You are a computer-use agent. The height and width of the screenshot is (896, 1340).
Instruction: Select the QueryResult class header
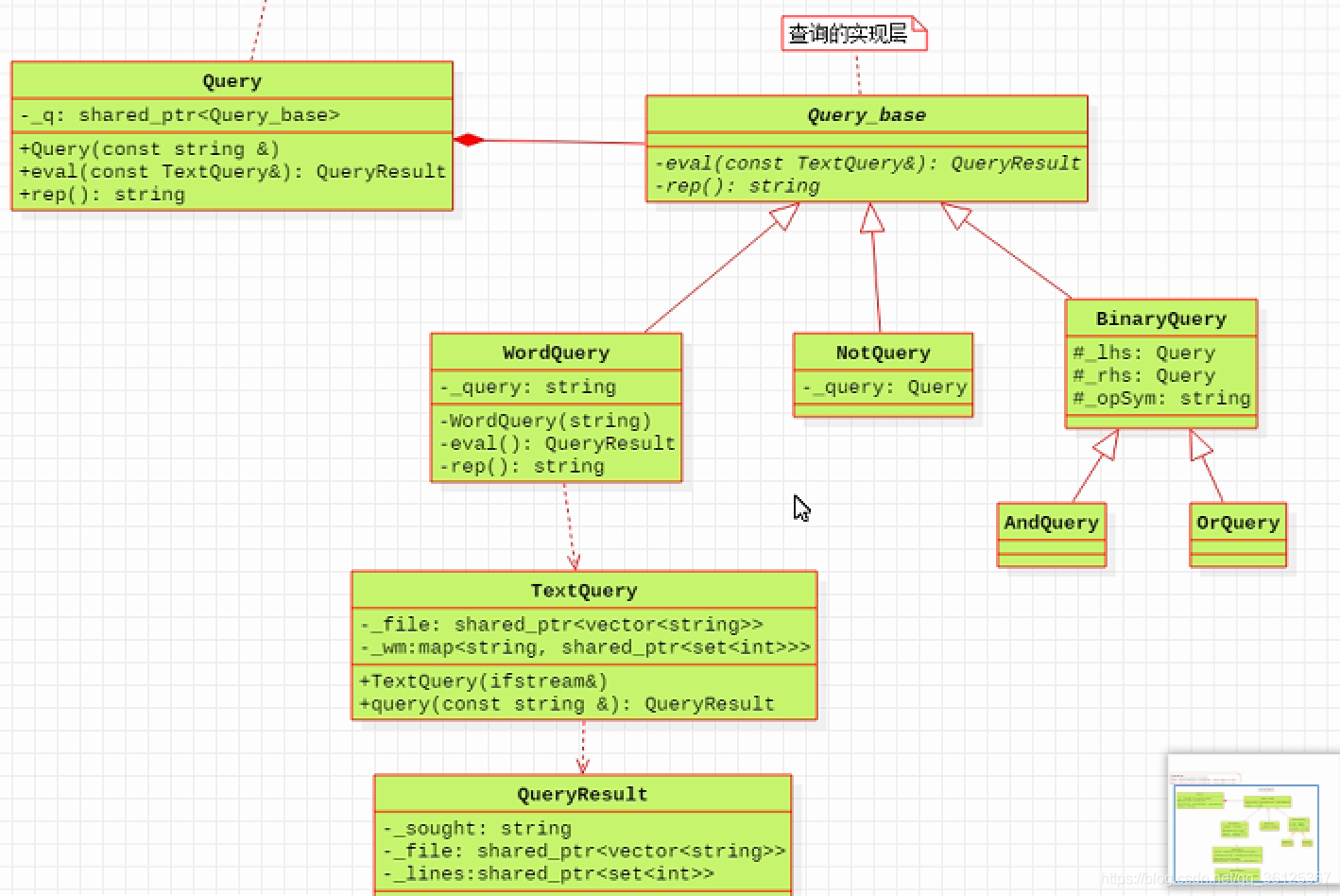[582, 794]
